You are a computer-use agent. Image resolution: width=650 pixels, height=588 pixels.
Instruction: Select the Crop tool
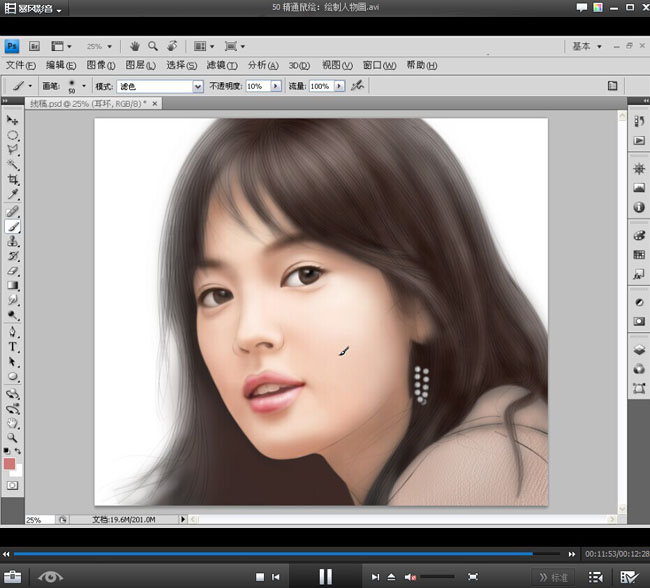(x=12, y=180)
